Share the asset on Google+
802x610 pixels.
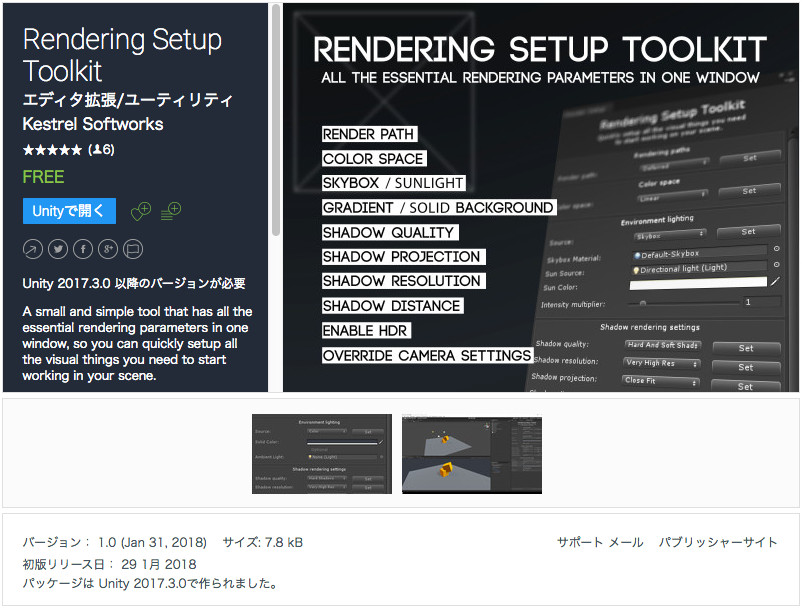(x=108, y=250)
